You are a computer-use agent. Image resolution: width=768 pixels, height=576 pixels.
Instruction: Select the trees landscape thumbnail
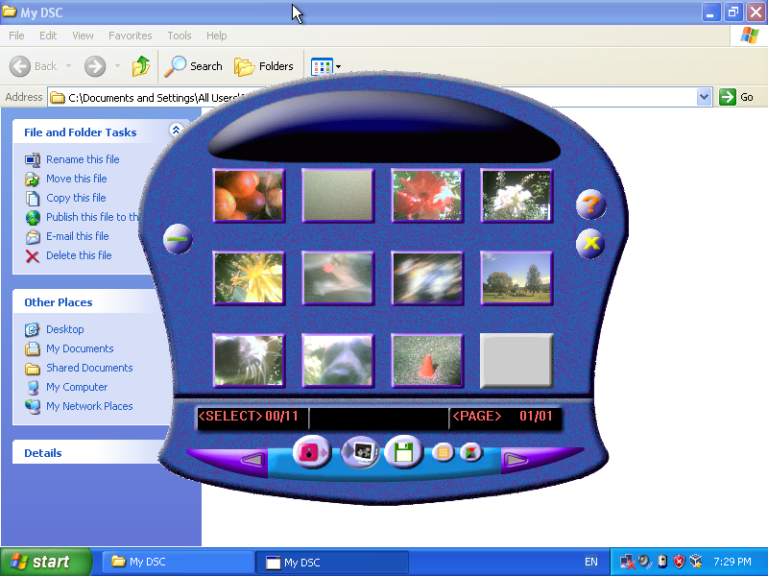tap(516, 278)
